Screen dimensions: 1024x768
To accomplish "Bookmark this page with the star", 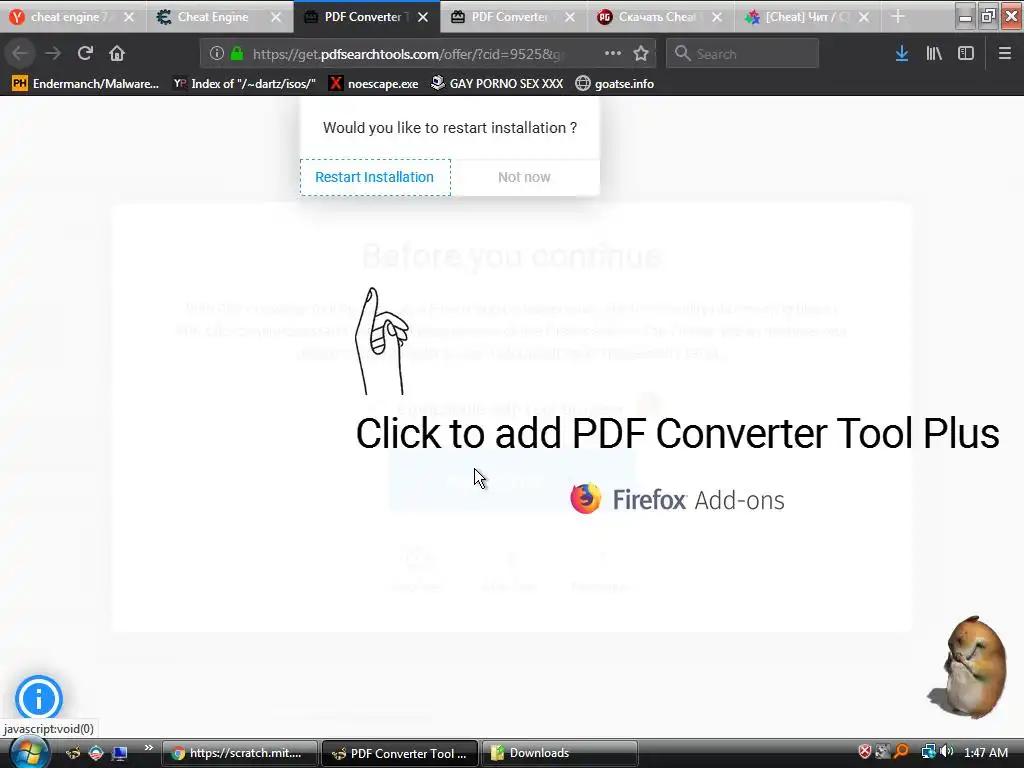I will click(x=641, y=54).
